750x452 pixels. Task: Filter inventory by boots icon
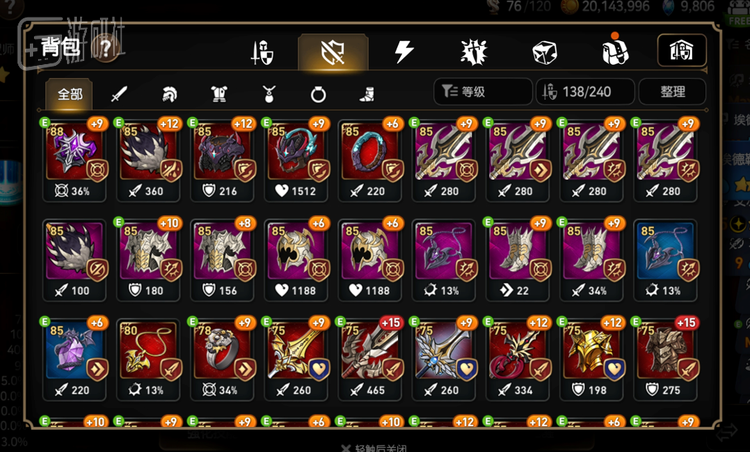point(367,94)
